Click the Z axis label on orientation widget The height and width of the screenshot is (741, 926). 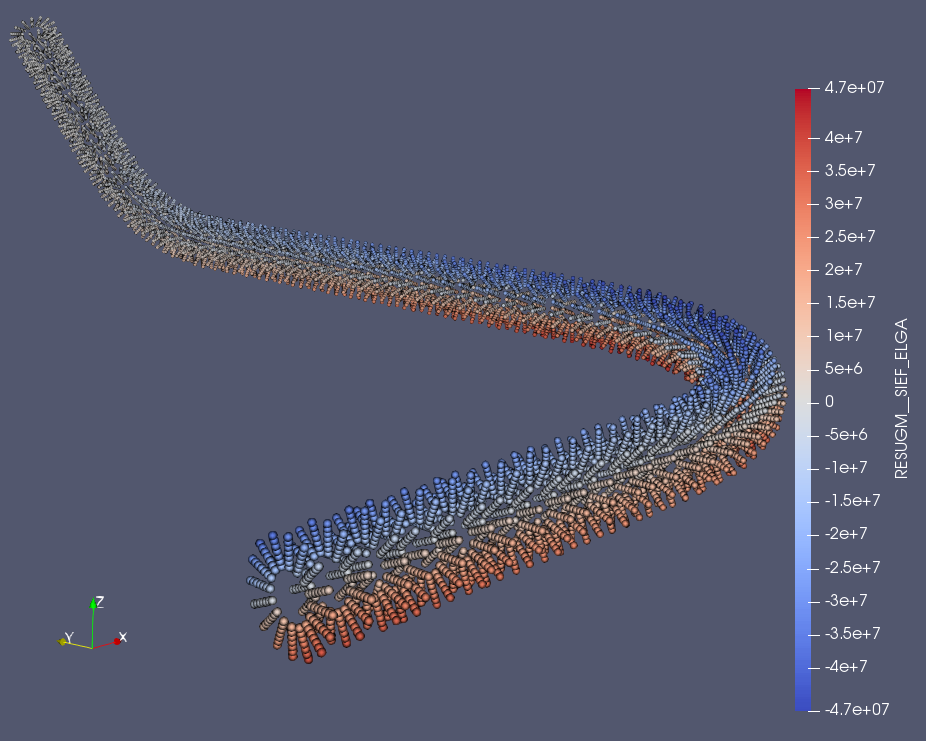pyautogui.click(x=99, y=602)
